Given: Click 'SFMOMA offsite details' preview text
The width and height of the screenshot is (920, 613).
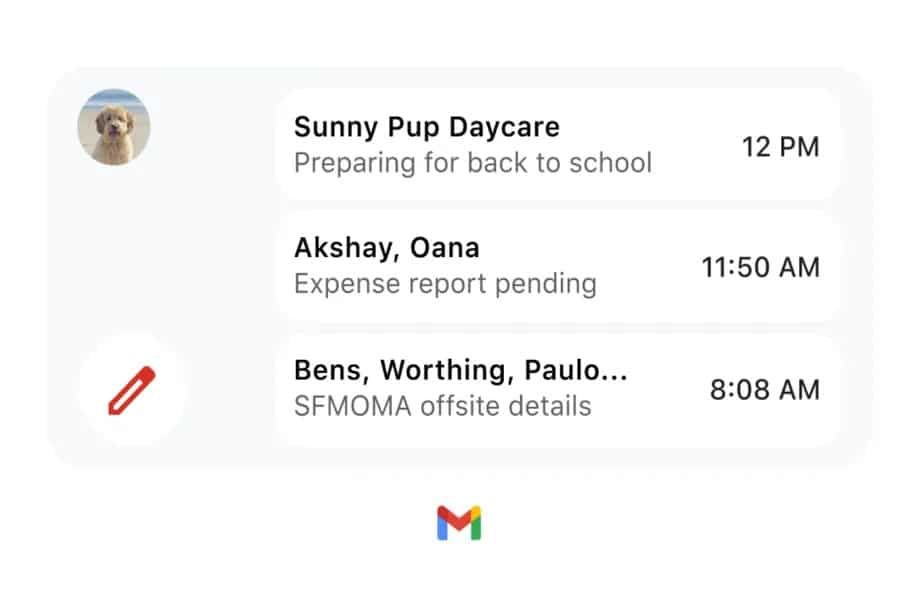Looking at the screenshot, I should point(442,406).
